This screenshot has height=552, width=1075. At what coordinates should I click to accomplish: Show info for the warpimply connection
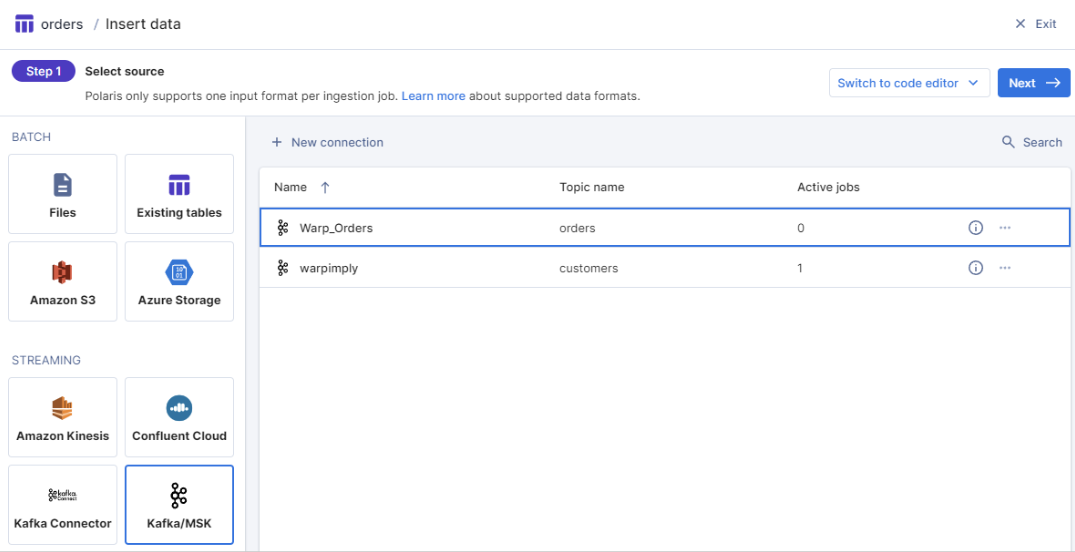click(976, 268)
